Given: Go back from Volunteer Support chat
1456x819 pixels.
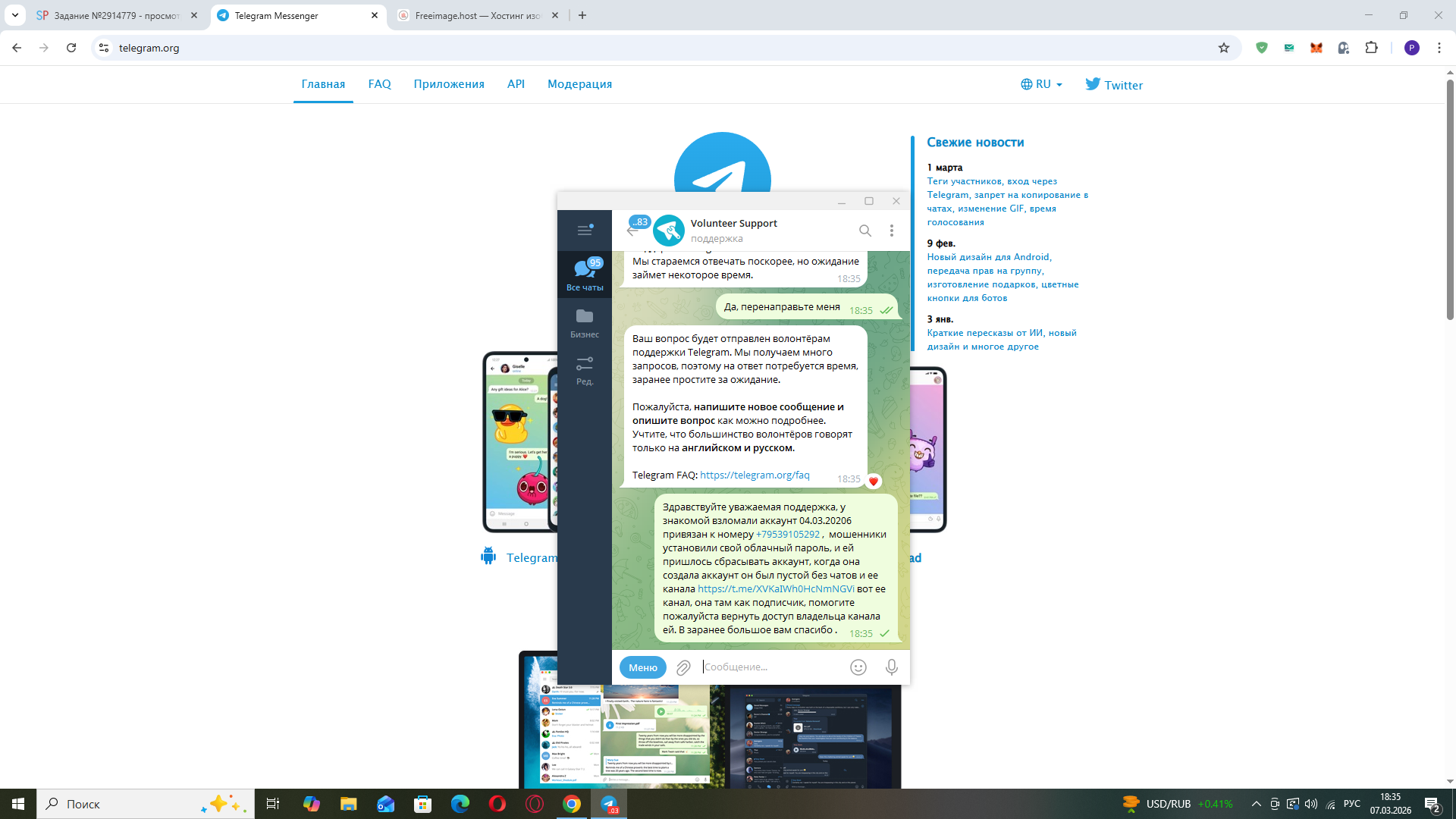Looking at the screenshot, I should [x=632, y=231].
